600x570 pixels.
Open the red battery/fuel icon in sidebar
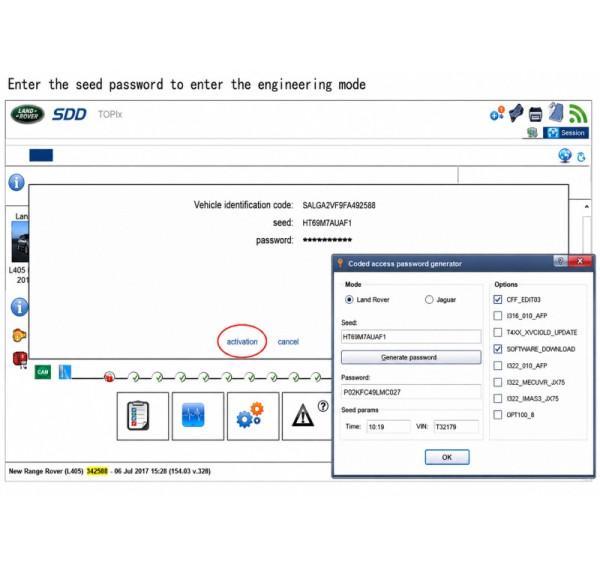(x=20, y=359)
